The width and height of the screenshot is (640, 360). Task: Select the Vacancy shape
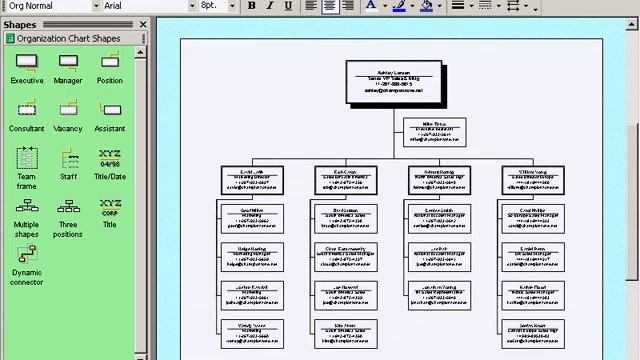click(68, 116)
